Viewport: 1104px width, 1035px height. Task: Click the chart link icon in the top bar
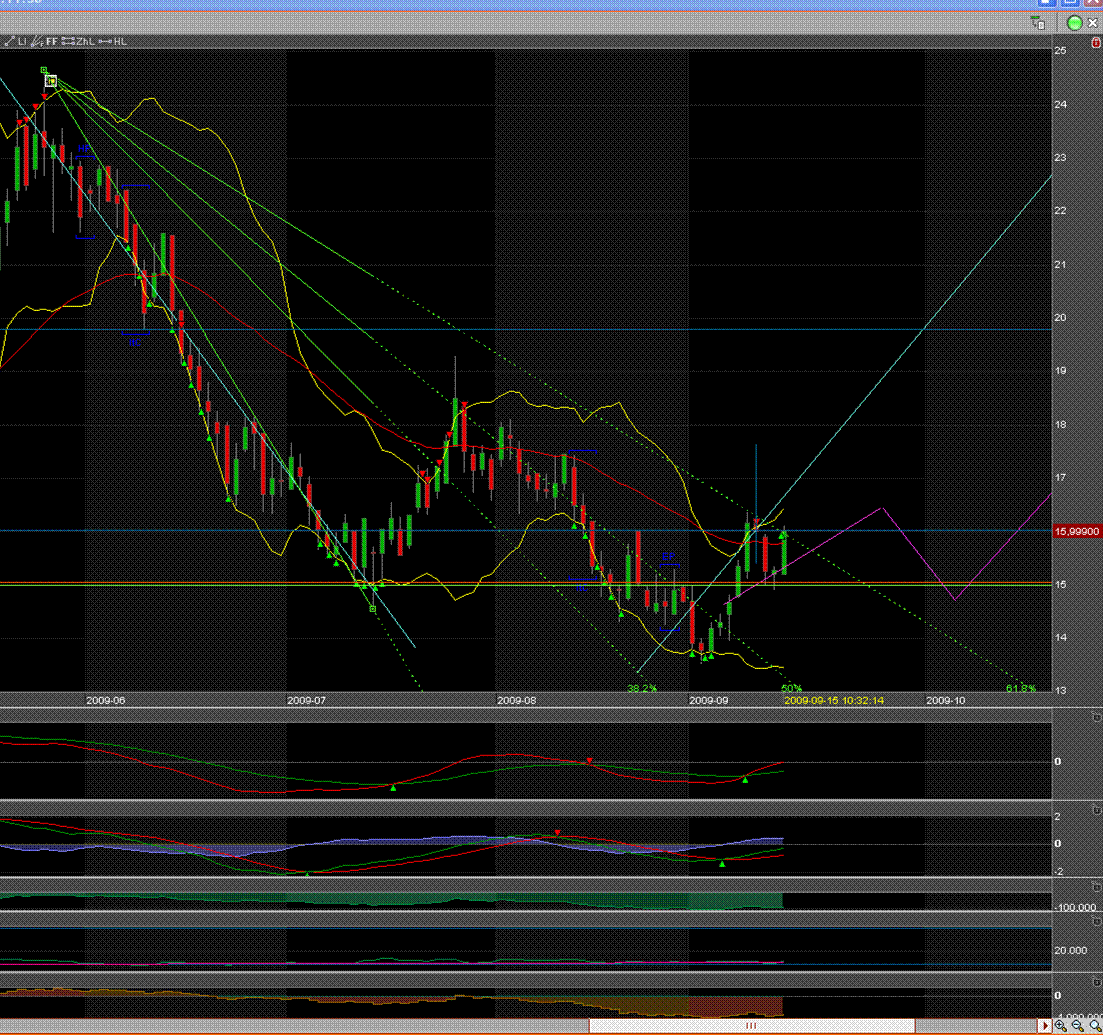pyautogui.click(x=1038, y=22)
